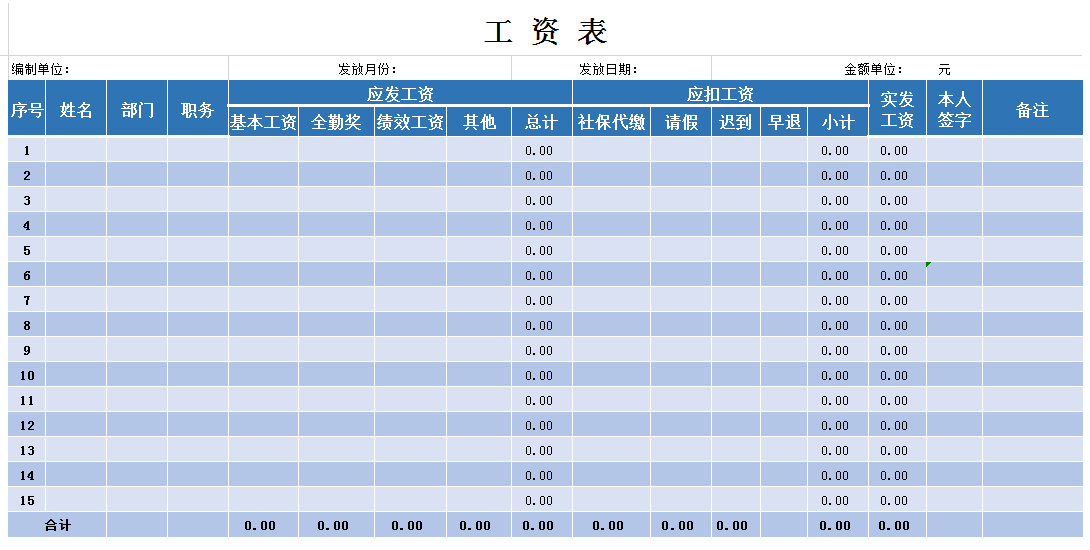Click the 合计 请假 total 0.00

tap(681, 526)
